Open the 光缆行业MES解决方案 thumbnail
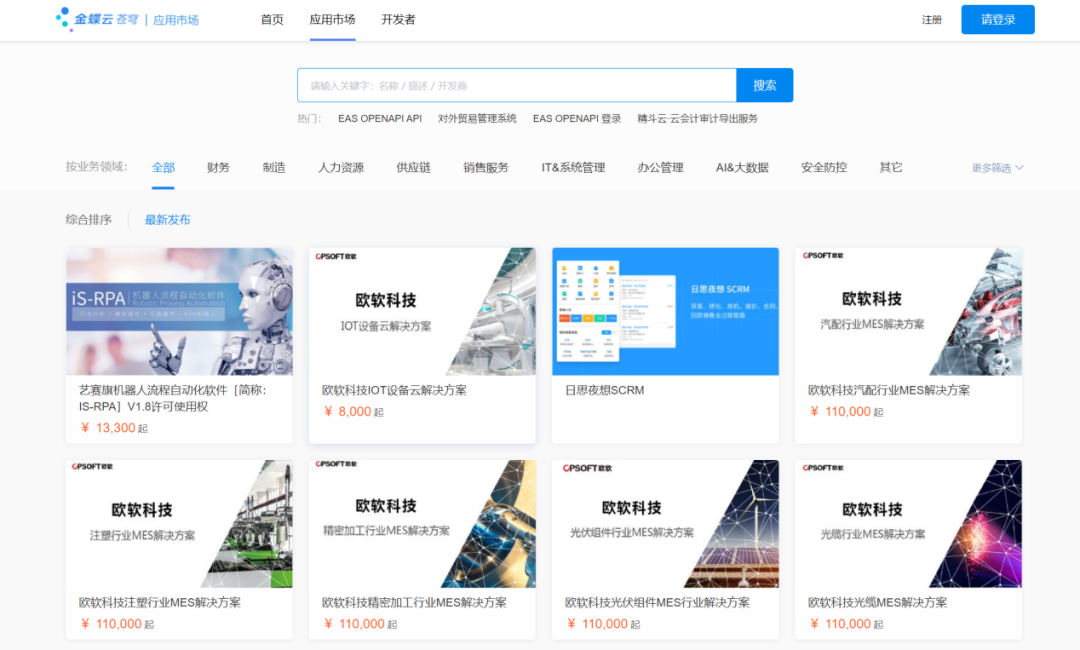 (x=908, y=523)
